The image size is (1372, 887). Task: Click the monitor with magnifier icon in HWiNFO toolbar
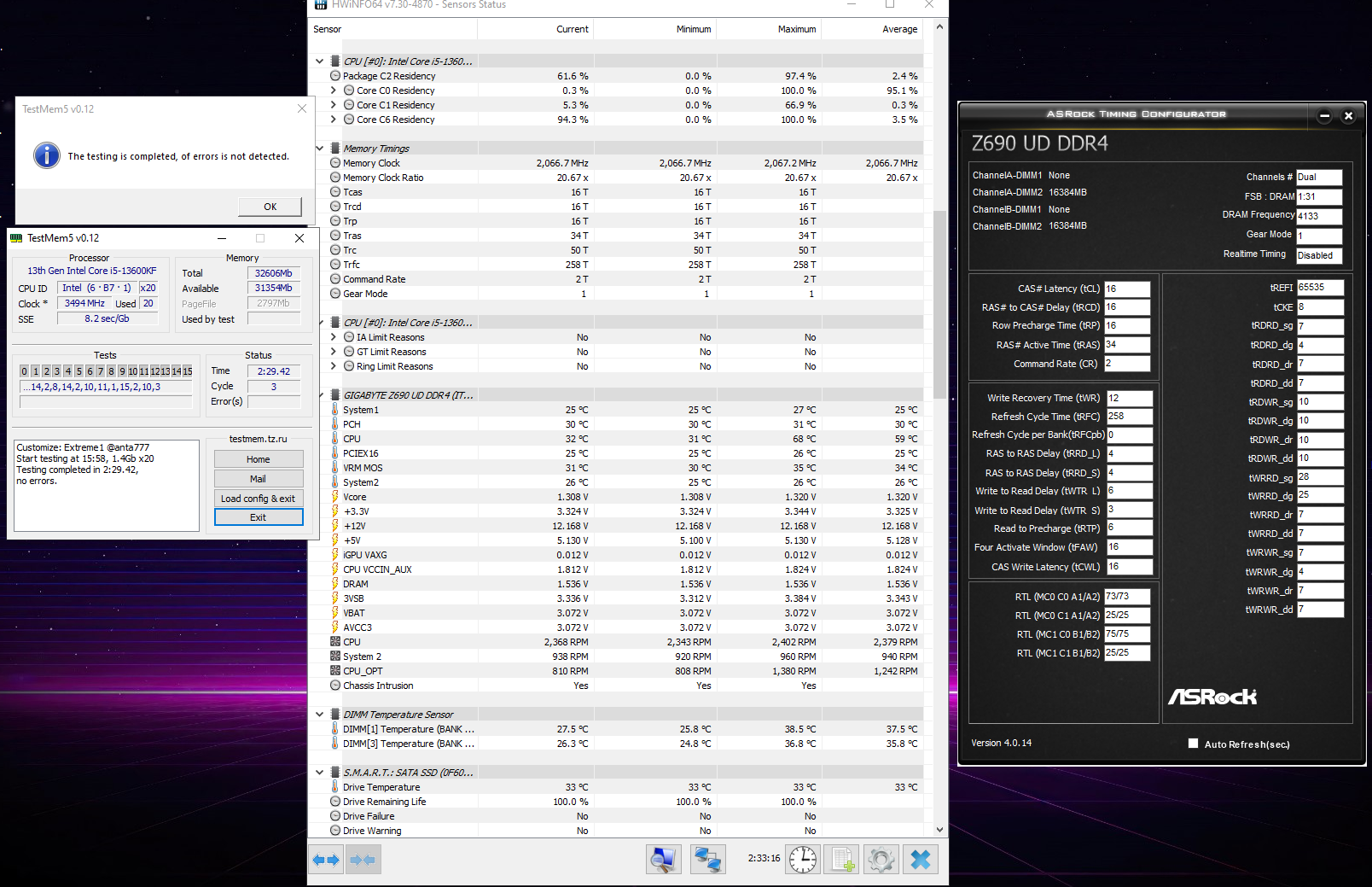coord(663,860)
